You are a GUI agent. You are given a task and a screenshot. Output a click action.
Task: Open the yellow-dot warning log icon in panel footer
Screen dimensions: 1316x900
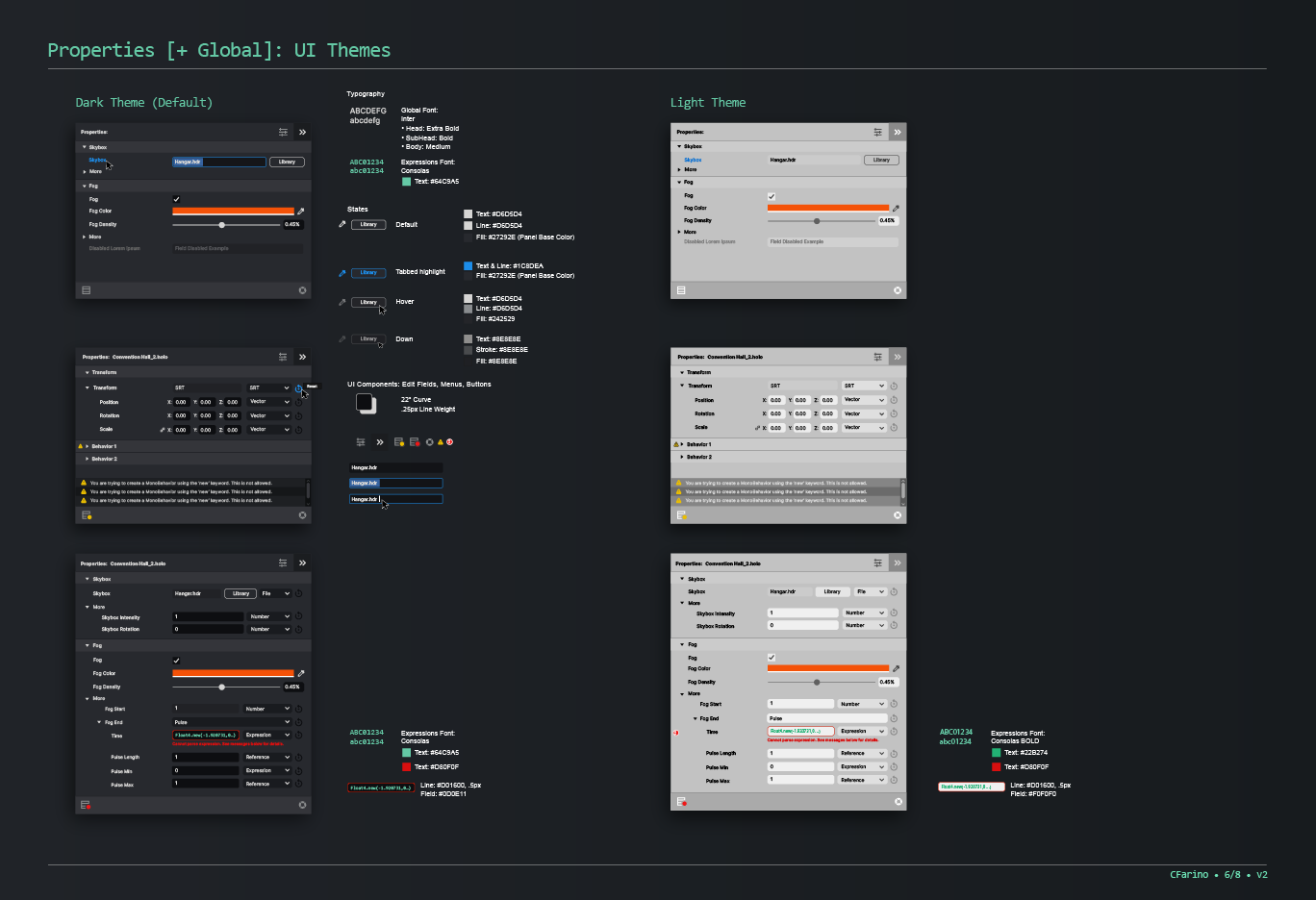coord(87,514)
